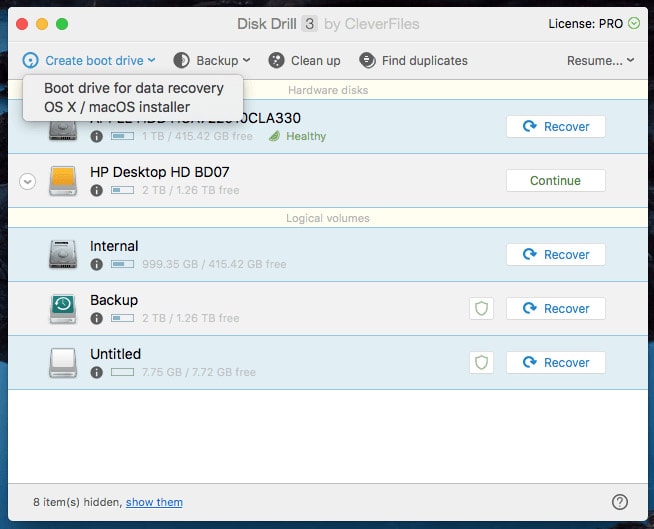Image resolution: width=654 pixels, height=529 pixels.
Task: Open help with the question mark icon
Action: (x=619, y=502)
